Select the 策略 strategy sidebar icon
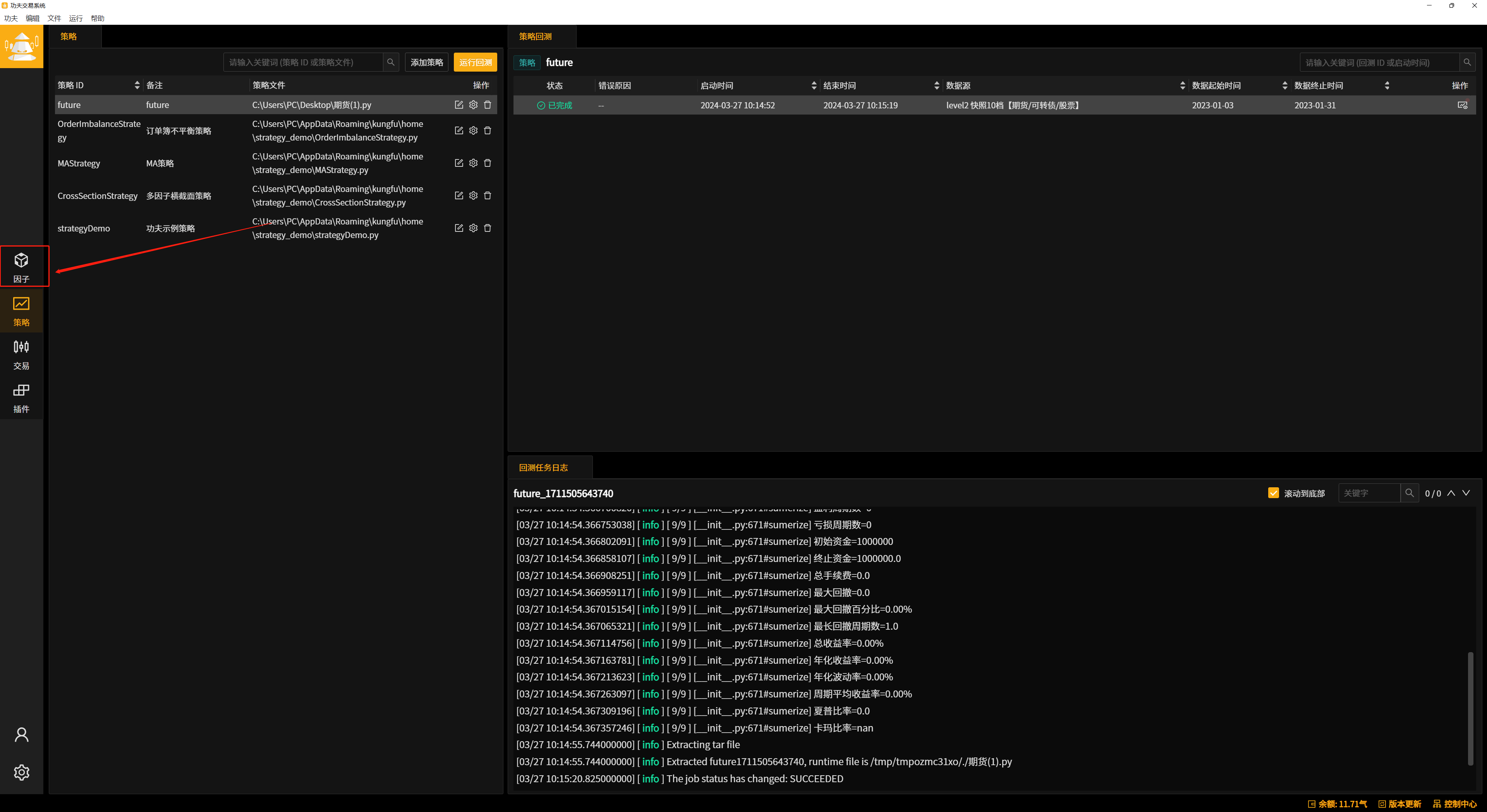This screenshot has height=812, width=1487. pyautogui.click(x=21, y=310)
